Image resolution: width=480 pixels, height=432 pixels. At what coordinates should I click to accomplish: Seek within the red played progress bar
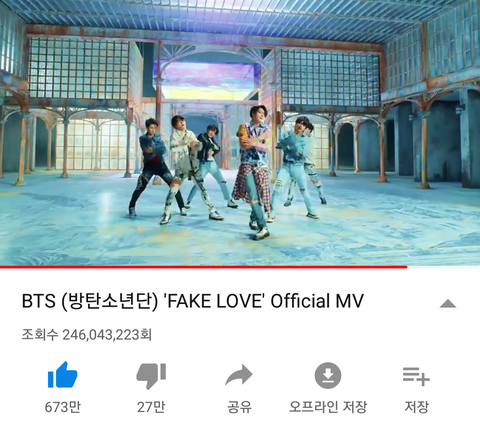[x=203, y=267]
